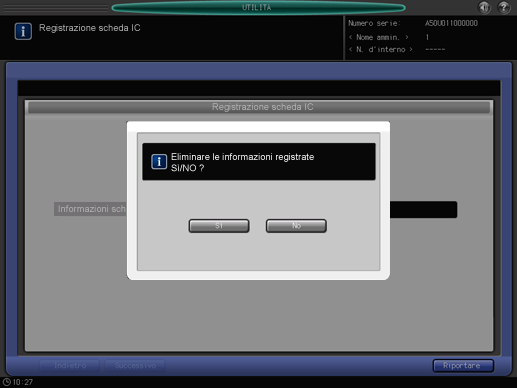Tap the speaker sound icon at top right
517x388 pixels.
[484, 7]
